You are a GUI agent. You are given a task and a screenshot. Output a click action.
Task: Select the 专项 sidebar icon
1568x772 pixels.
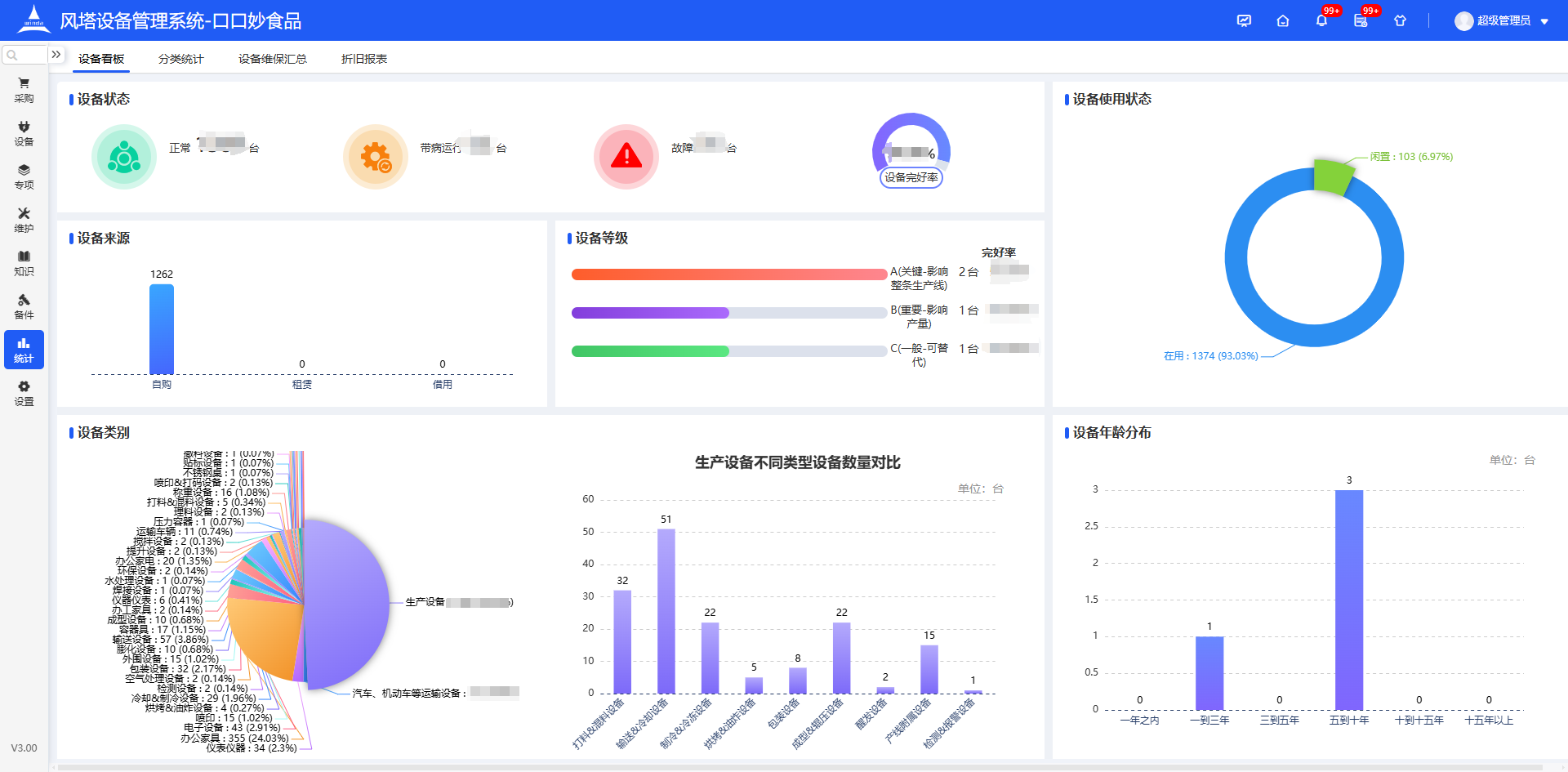point(24,176)
